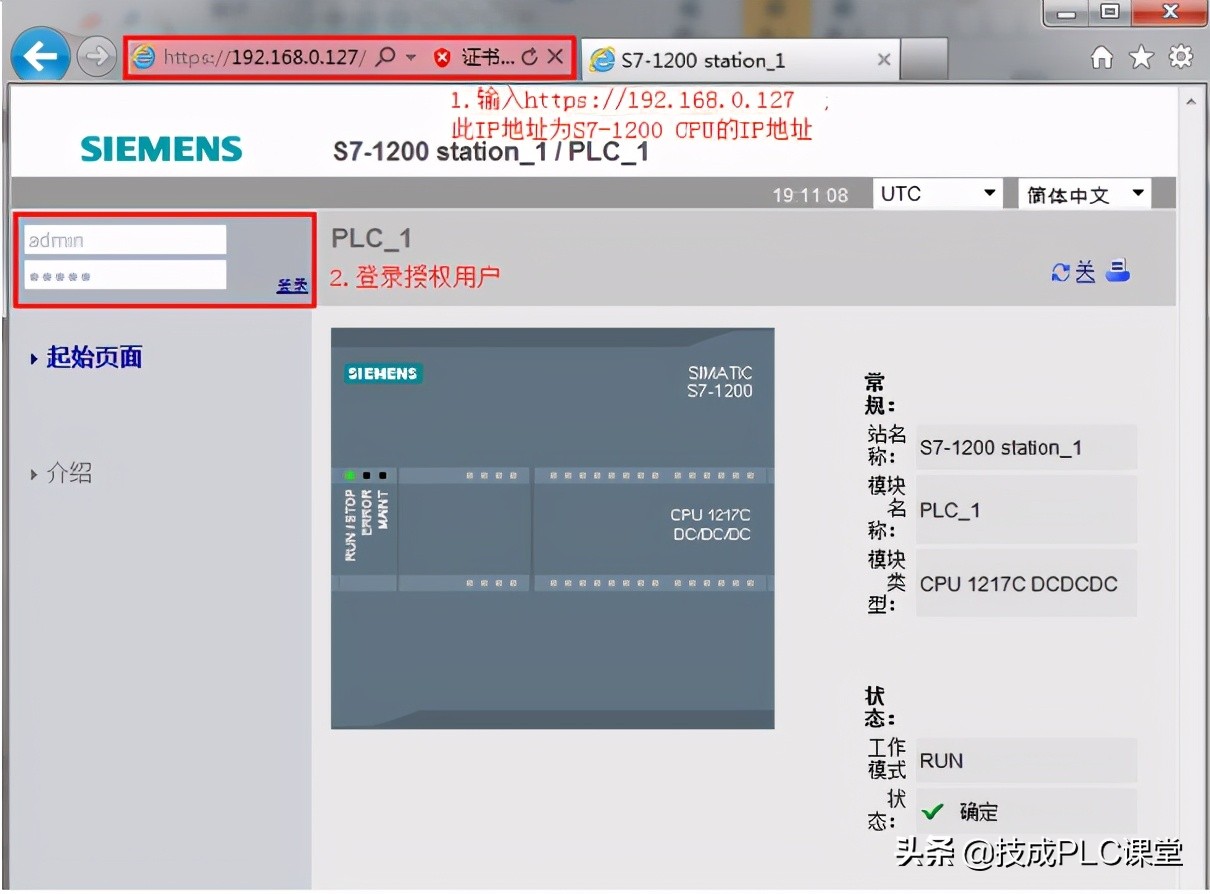
Task: Click the 登录 link to log in
Action: (292, 284)
